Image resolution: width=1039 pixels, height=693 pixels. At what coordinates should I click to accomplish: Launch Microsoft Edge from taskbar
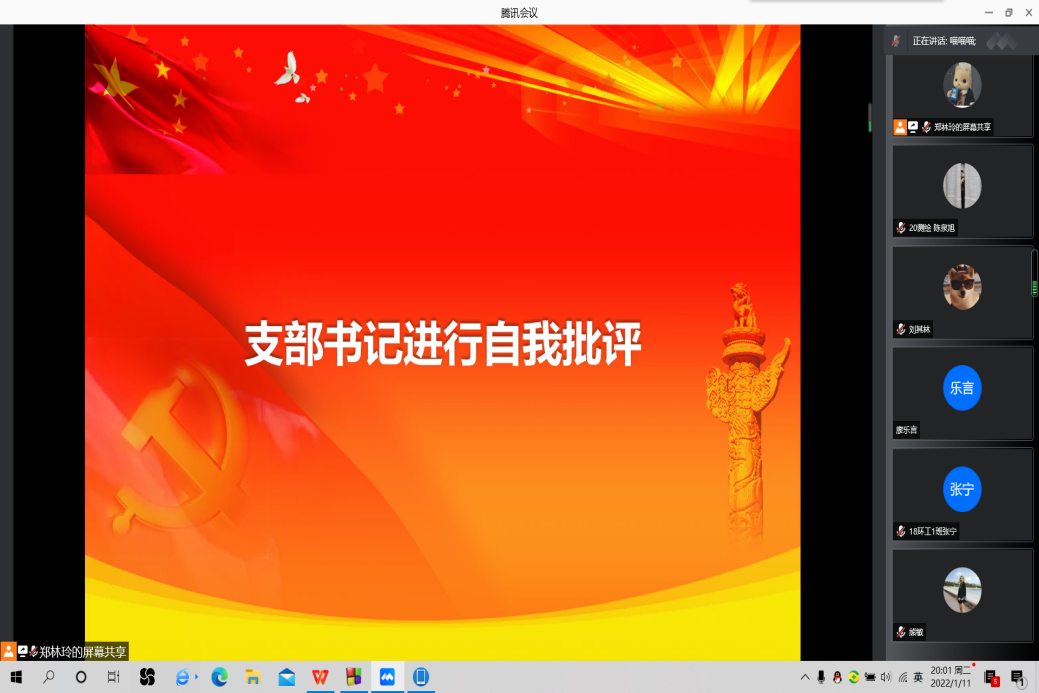click(219, 677)
